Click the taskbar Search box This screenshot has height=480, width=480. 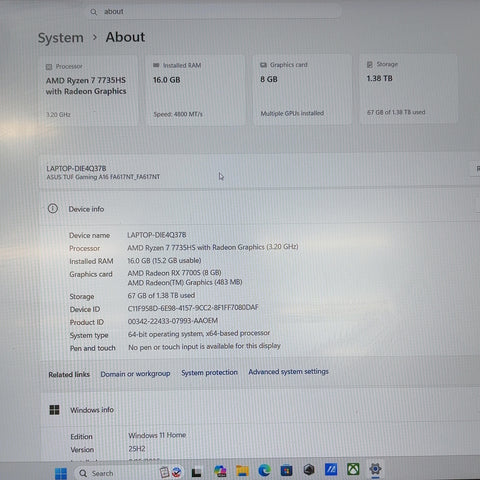tap(128, 473)
